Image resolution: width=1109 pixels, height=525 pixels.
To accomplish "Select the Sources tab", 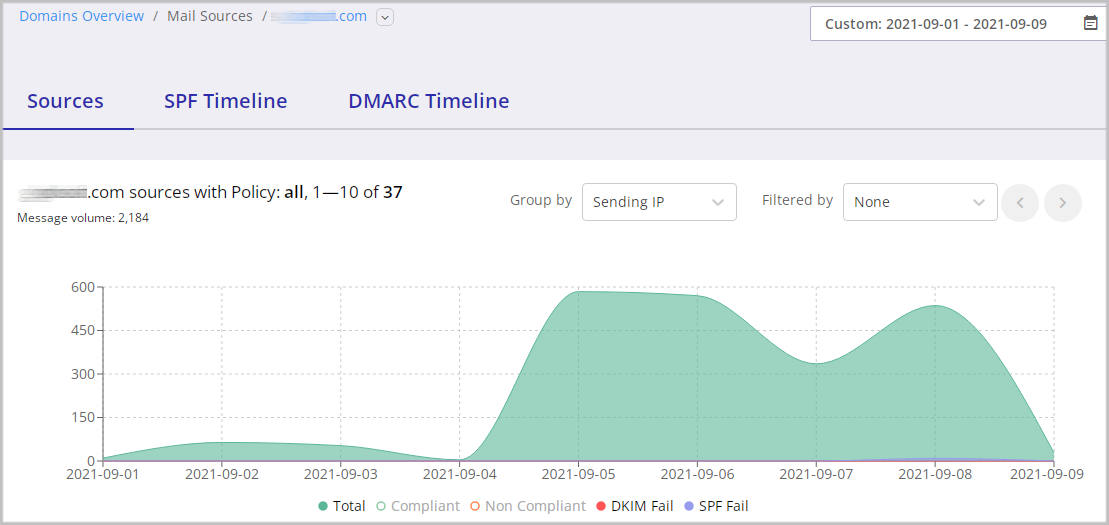I will coord(66,101).
